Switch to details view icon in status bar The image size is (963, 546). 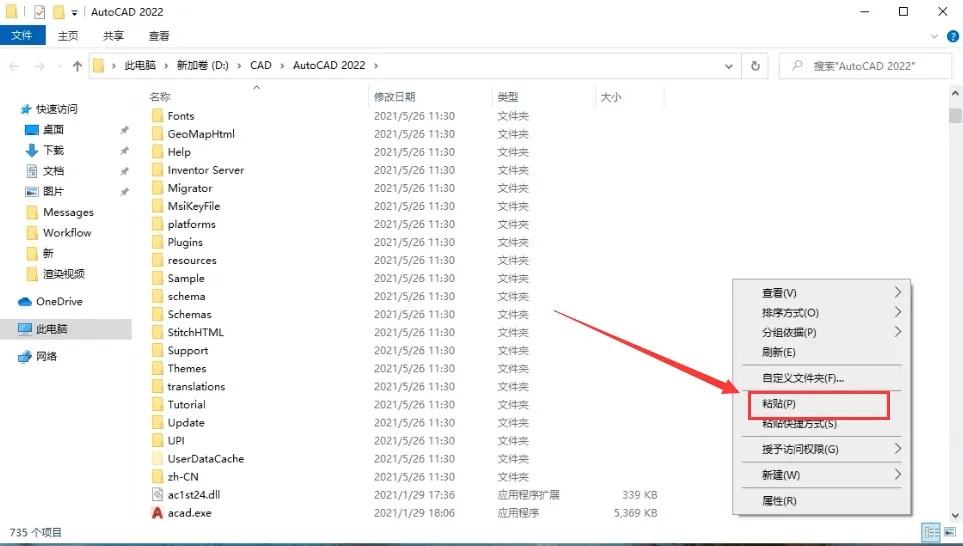click(x=932, y=532)
